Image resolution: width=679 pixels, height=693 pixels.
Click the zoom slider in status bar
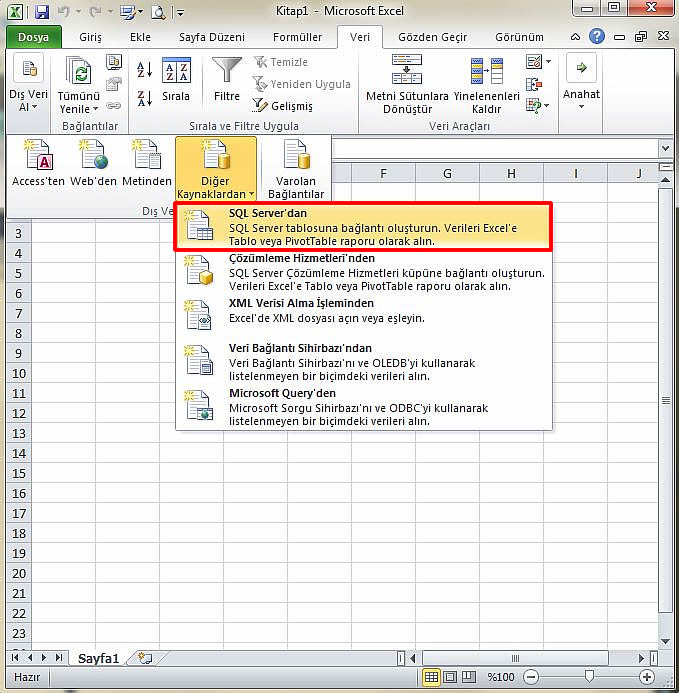590,677
